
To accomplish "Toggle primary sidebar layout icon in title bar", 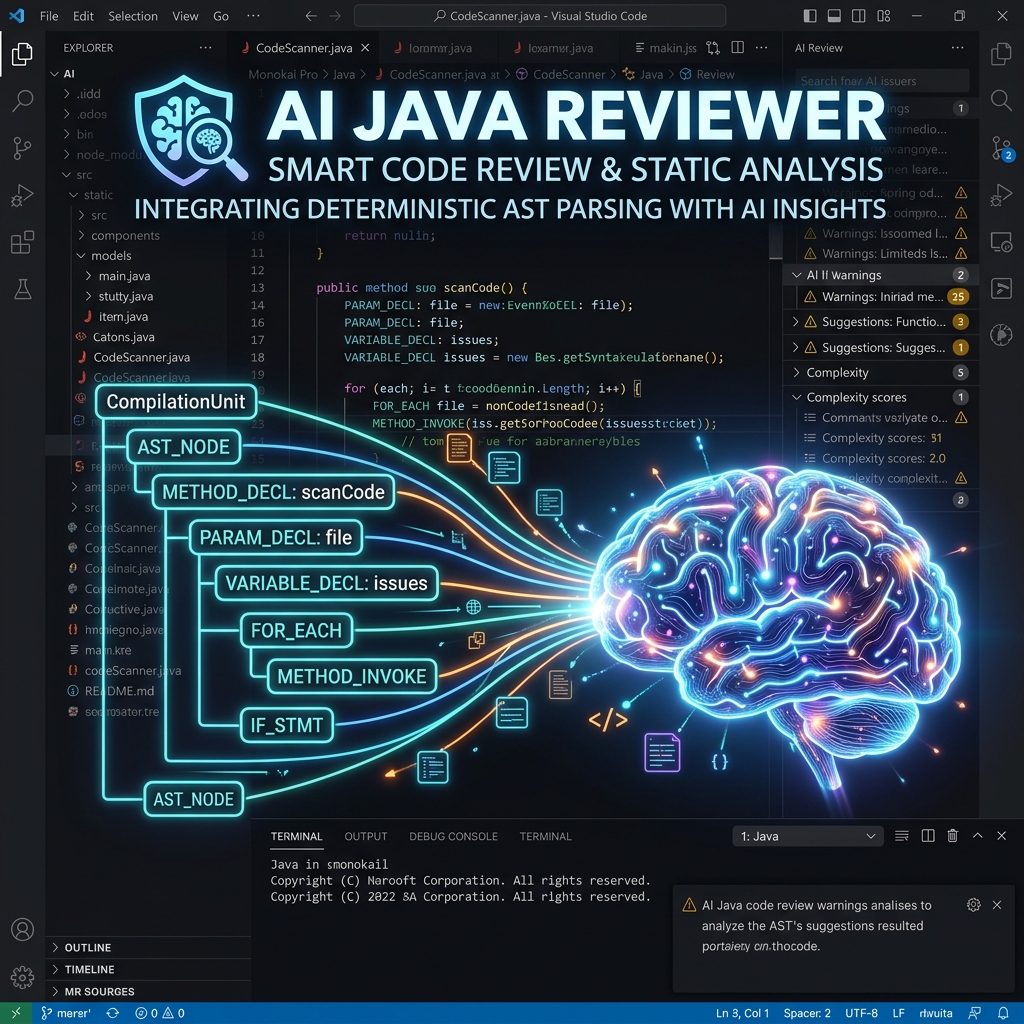I will (x=810, y=16).
